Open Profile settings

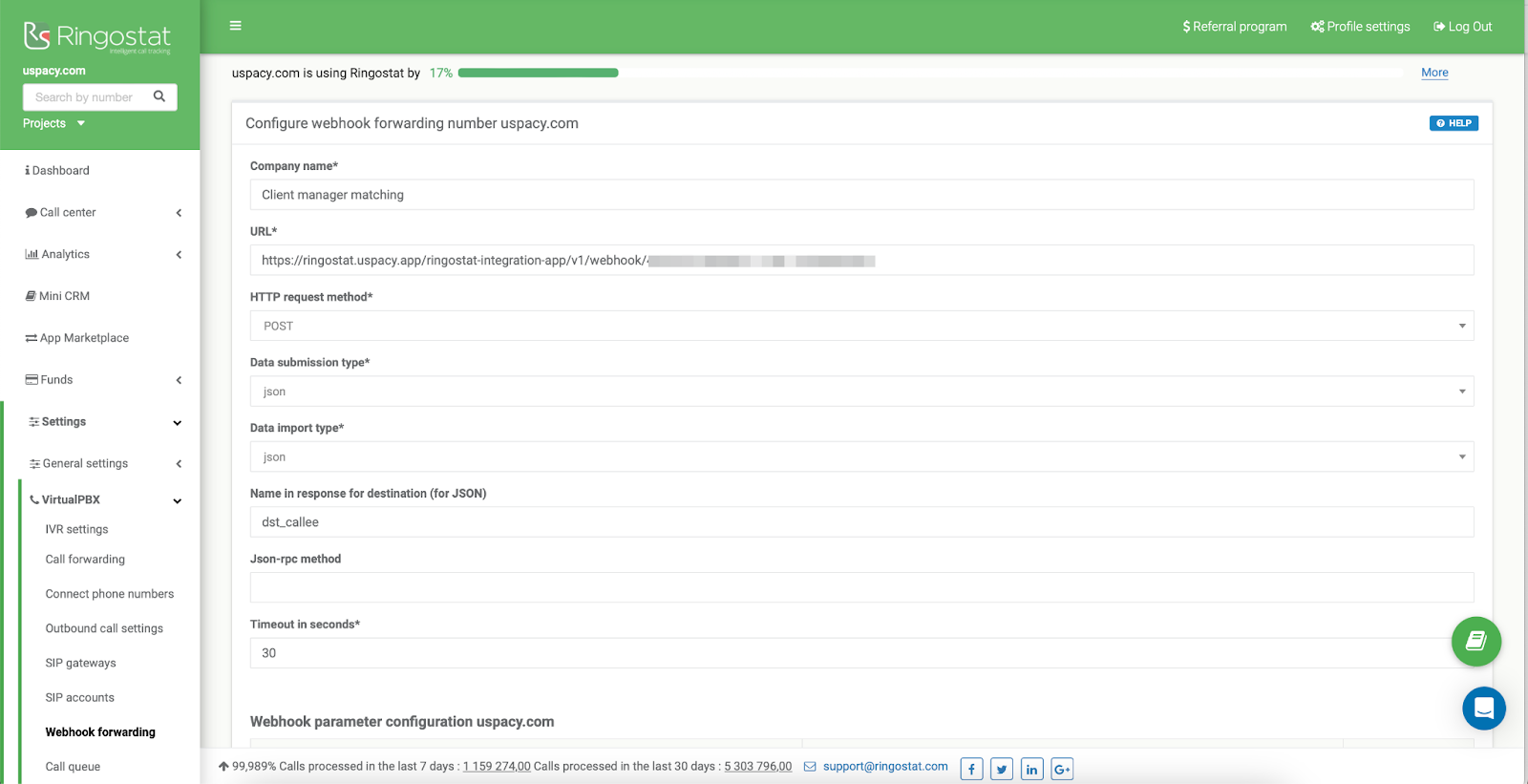click(x=1360, y=27)
